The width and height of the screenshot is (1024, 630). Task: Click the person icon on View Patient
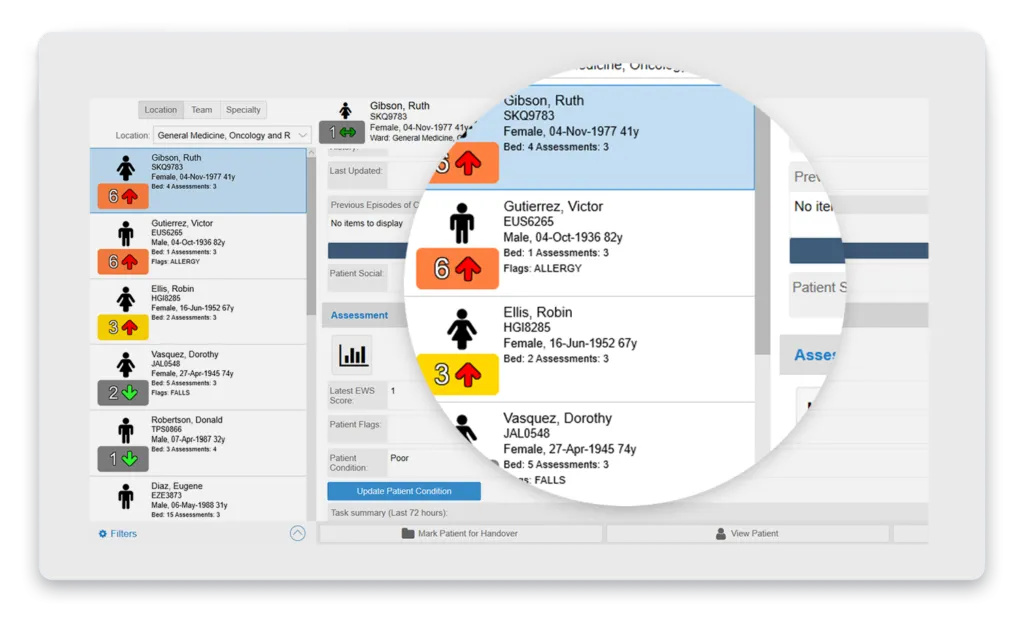(720, 533)
